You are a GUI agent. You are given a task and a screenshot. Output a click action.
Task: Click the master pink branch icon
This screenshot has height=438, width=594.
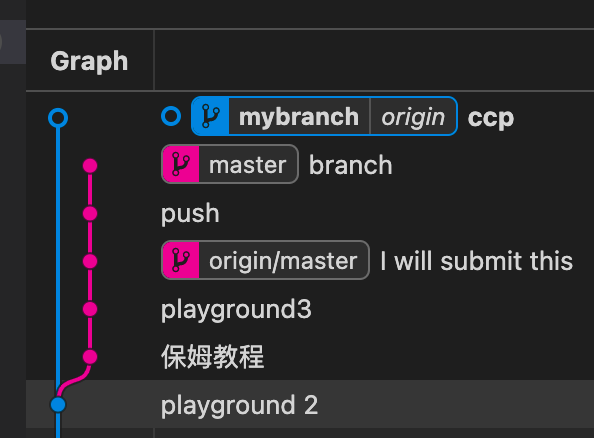[x=181, y=164]
